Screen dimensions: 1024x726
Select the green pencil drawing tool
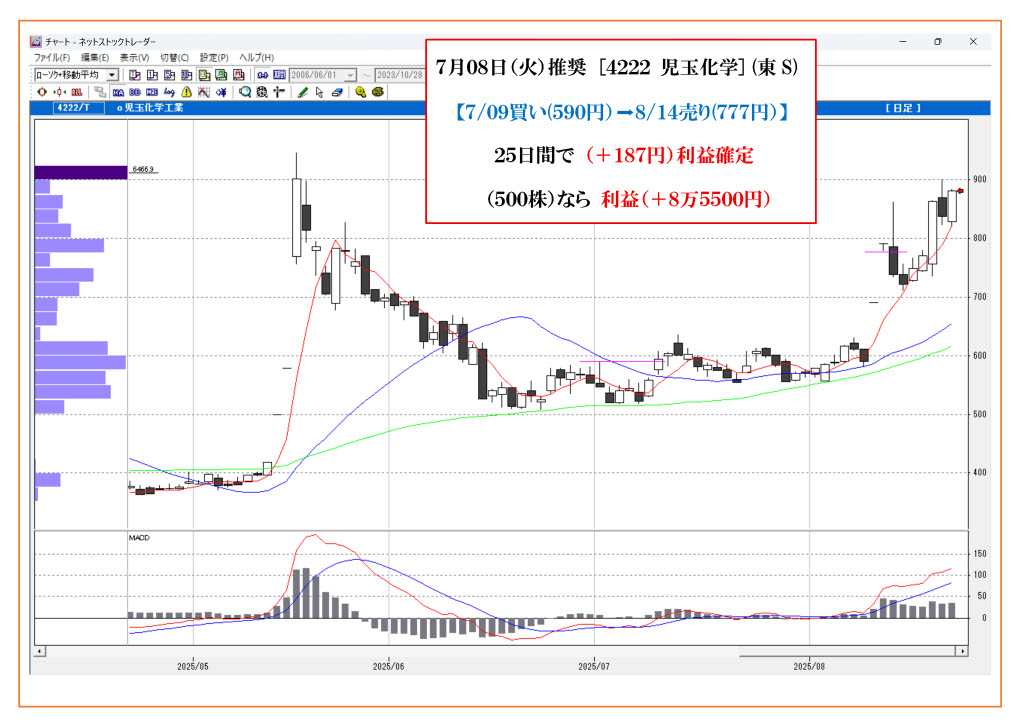tap(302, 92)
